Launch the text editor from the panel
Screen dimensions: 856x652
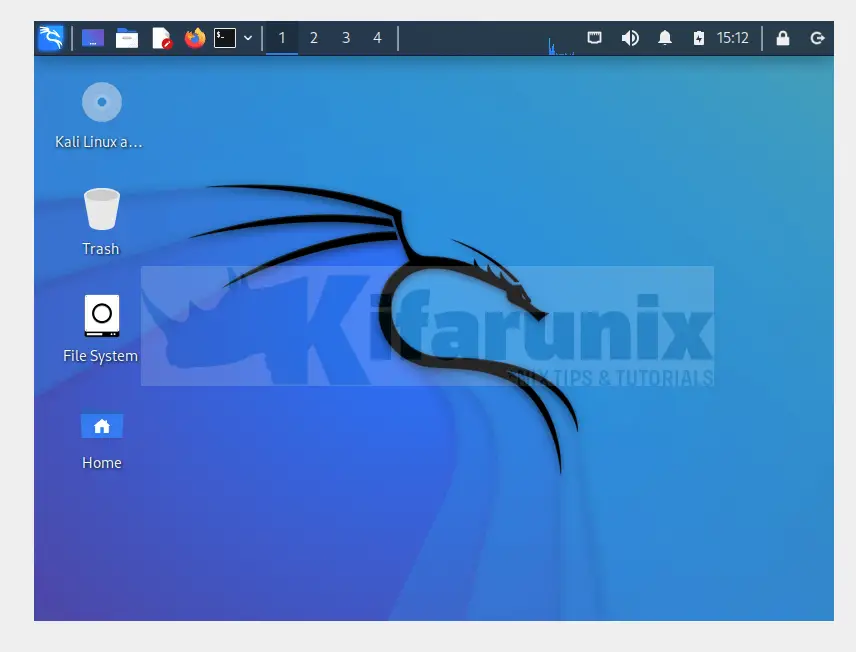[x=162, y=38]
